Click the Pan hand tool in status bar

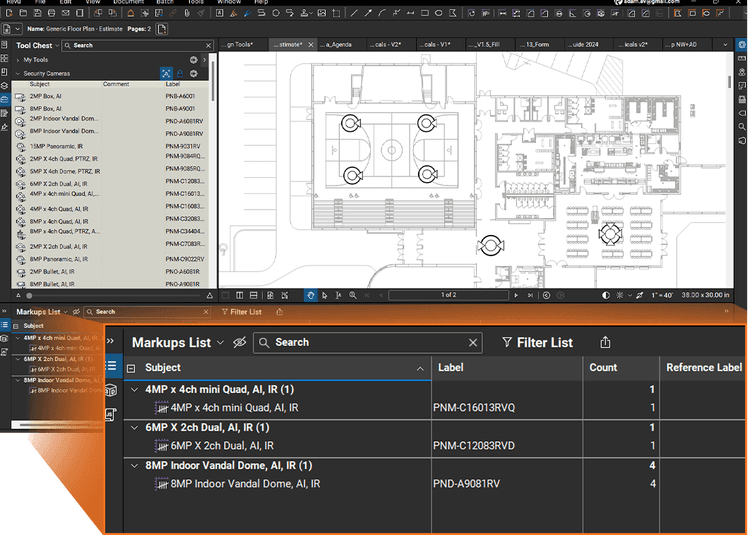coord(310,295)
